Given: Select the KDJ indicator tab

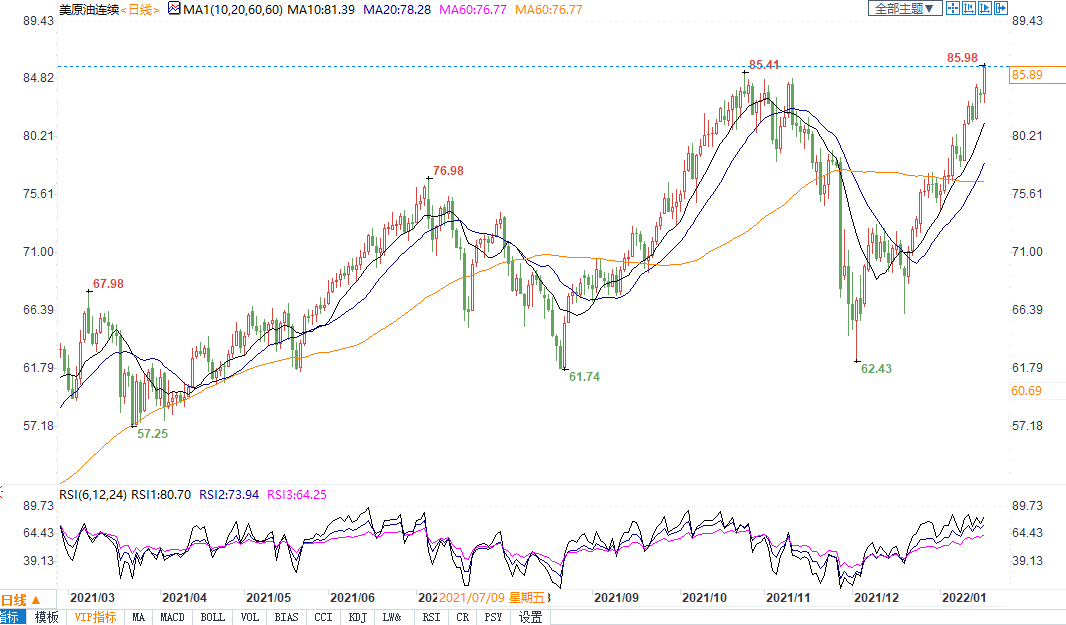Looking at the screenshot, I should click(x=357, y=617).
